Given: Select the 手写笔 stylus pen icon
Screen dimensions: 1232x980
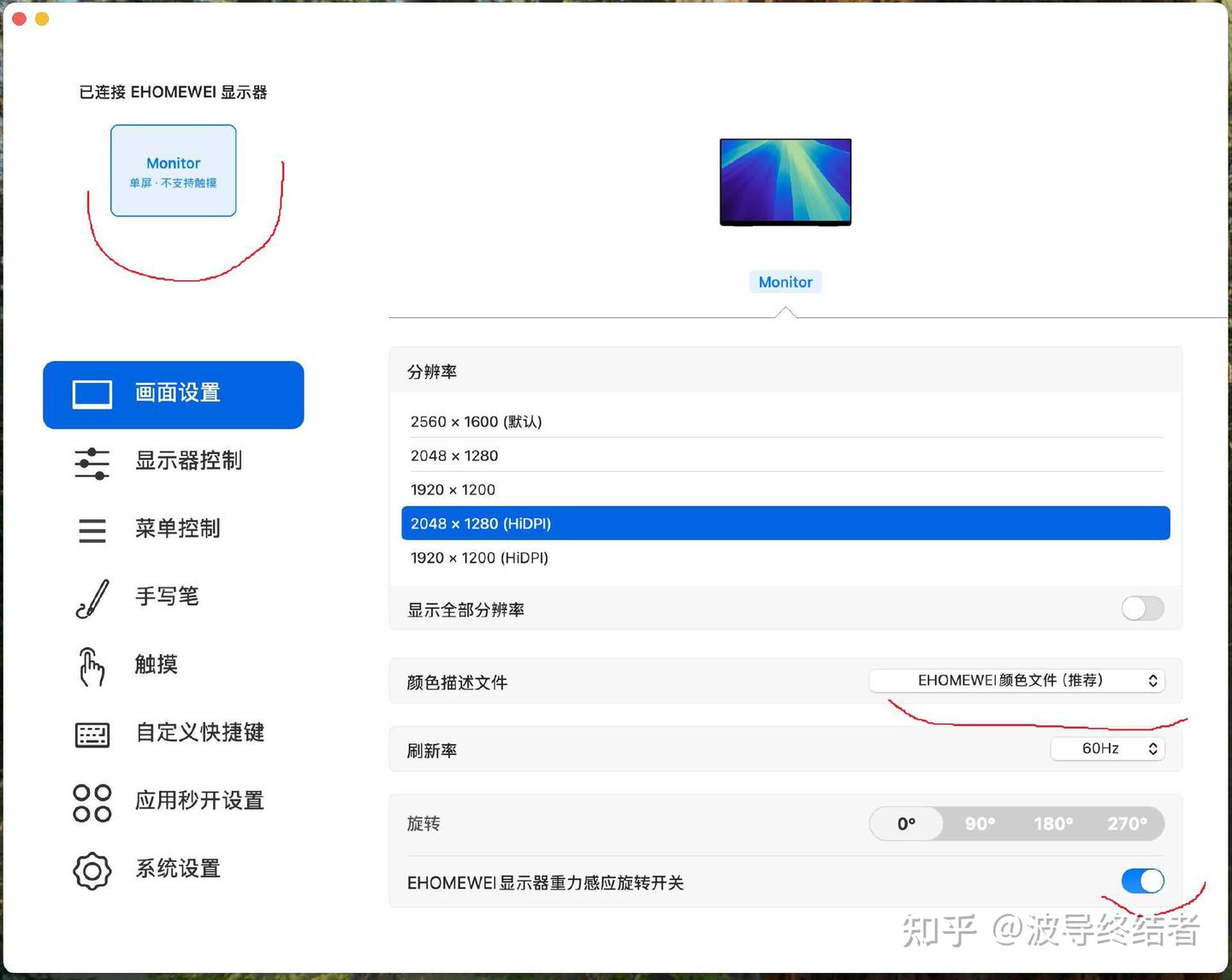Looking at the screenshot, I should [x=92, y=598].
